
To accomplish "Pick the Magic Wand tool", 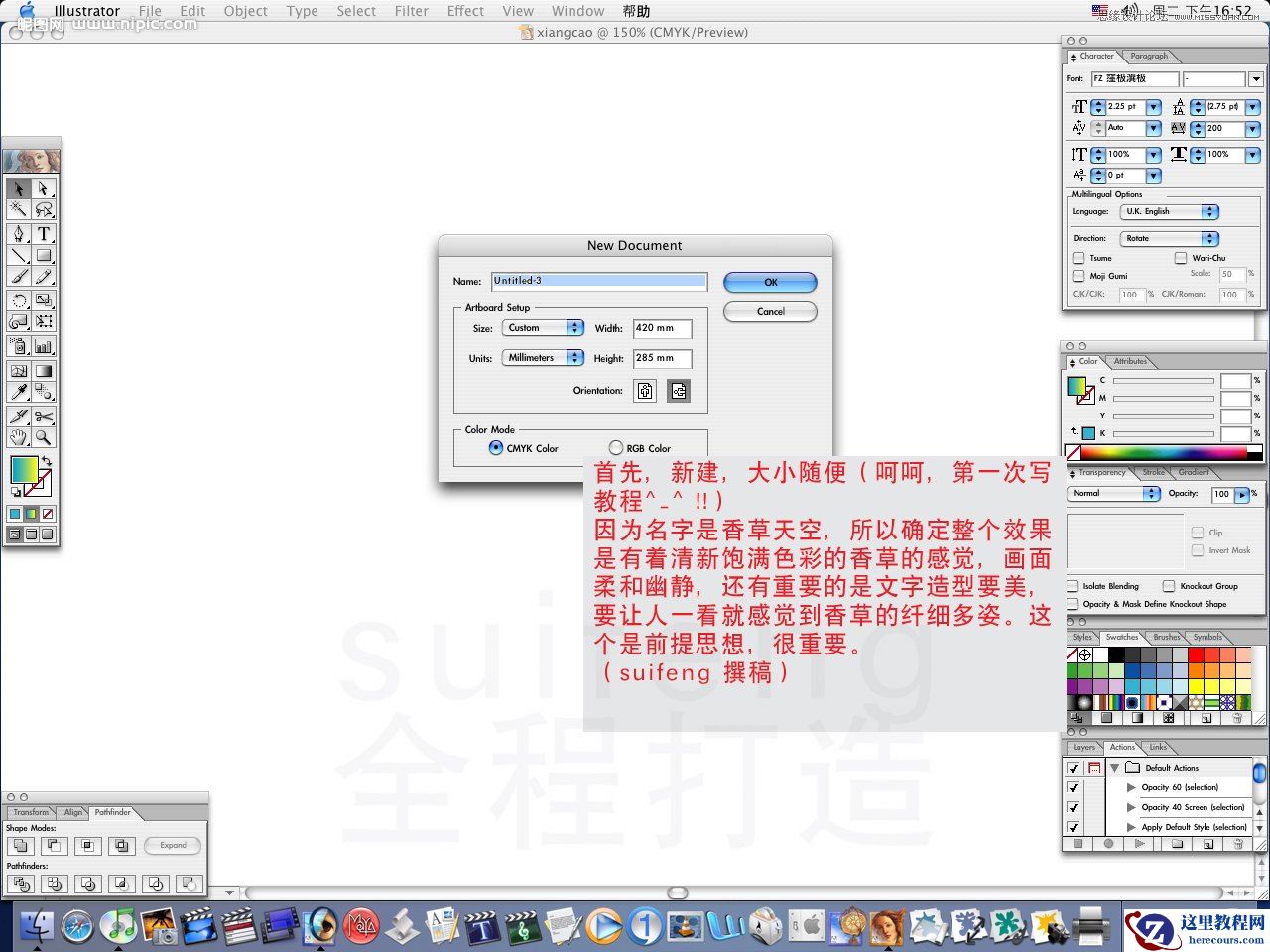I will pos(18,209).
